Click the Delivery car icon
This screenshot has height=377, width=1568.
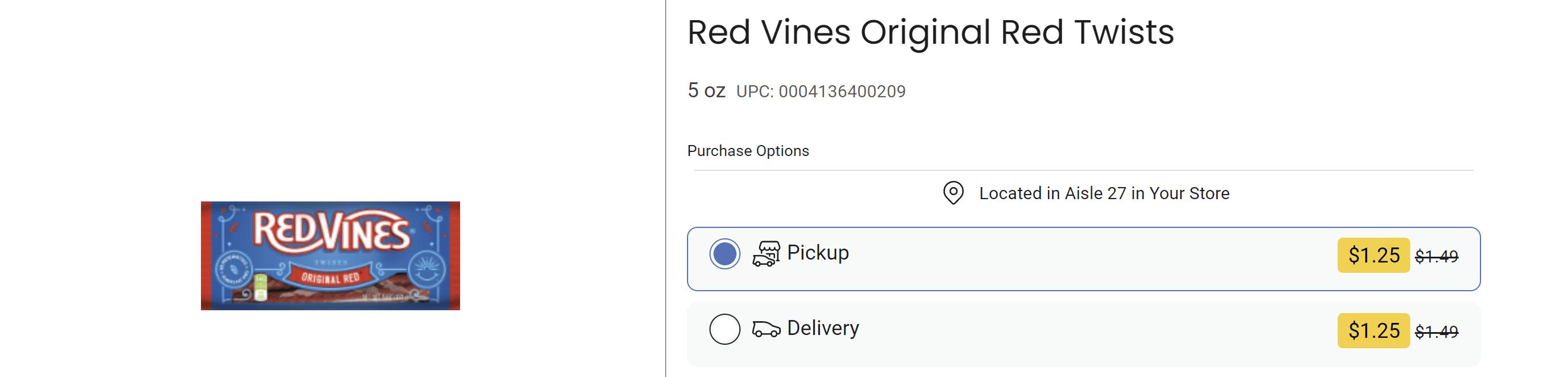point(766,329)
